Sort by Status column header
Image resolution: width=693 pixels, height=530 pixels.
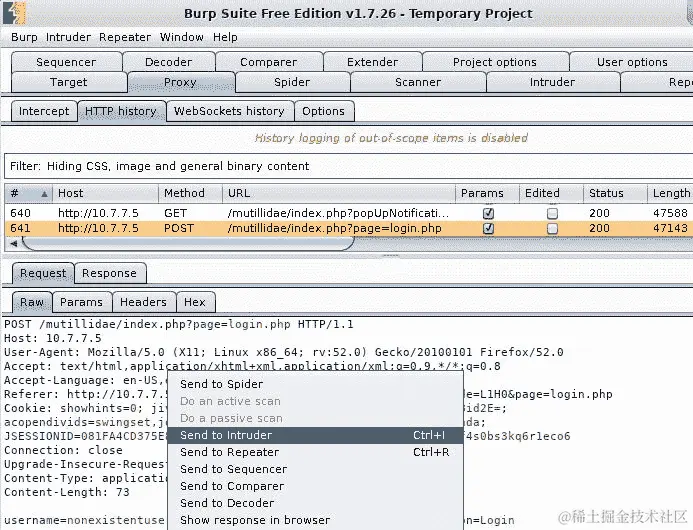[x=615, y=193]
